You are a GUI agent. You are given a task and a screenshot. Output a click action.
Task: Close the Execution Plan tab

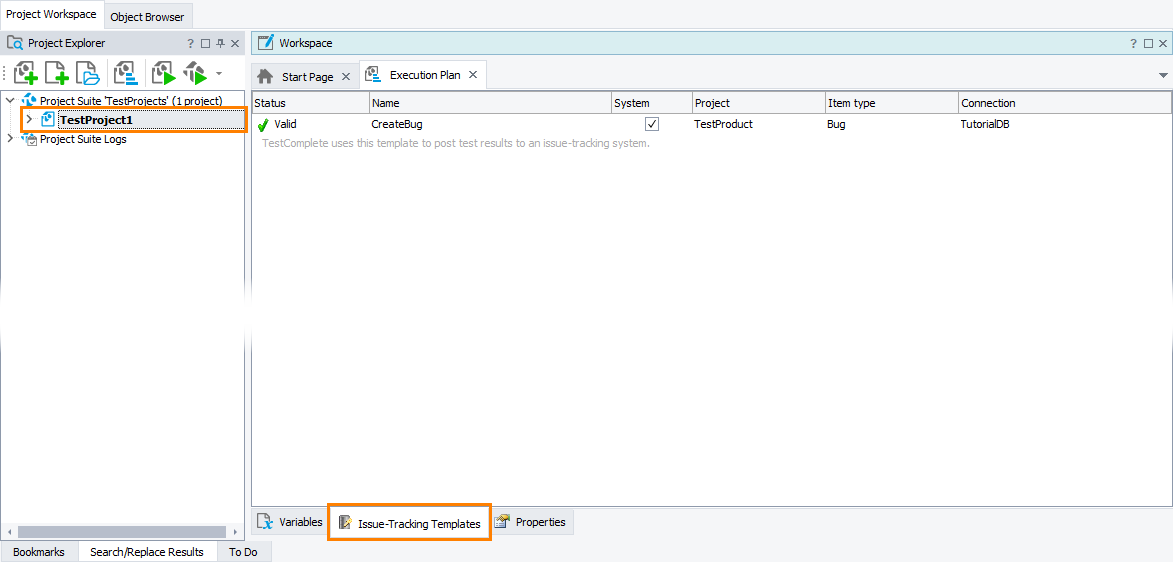click(473, 75)
